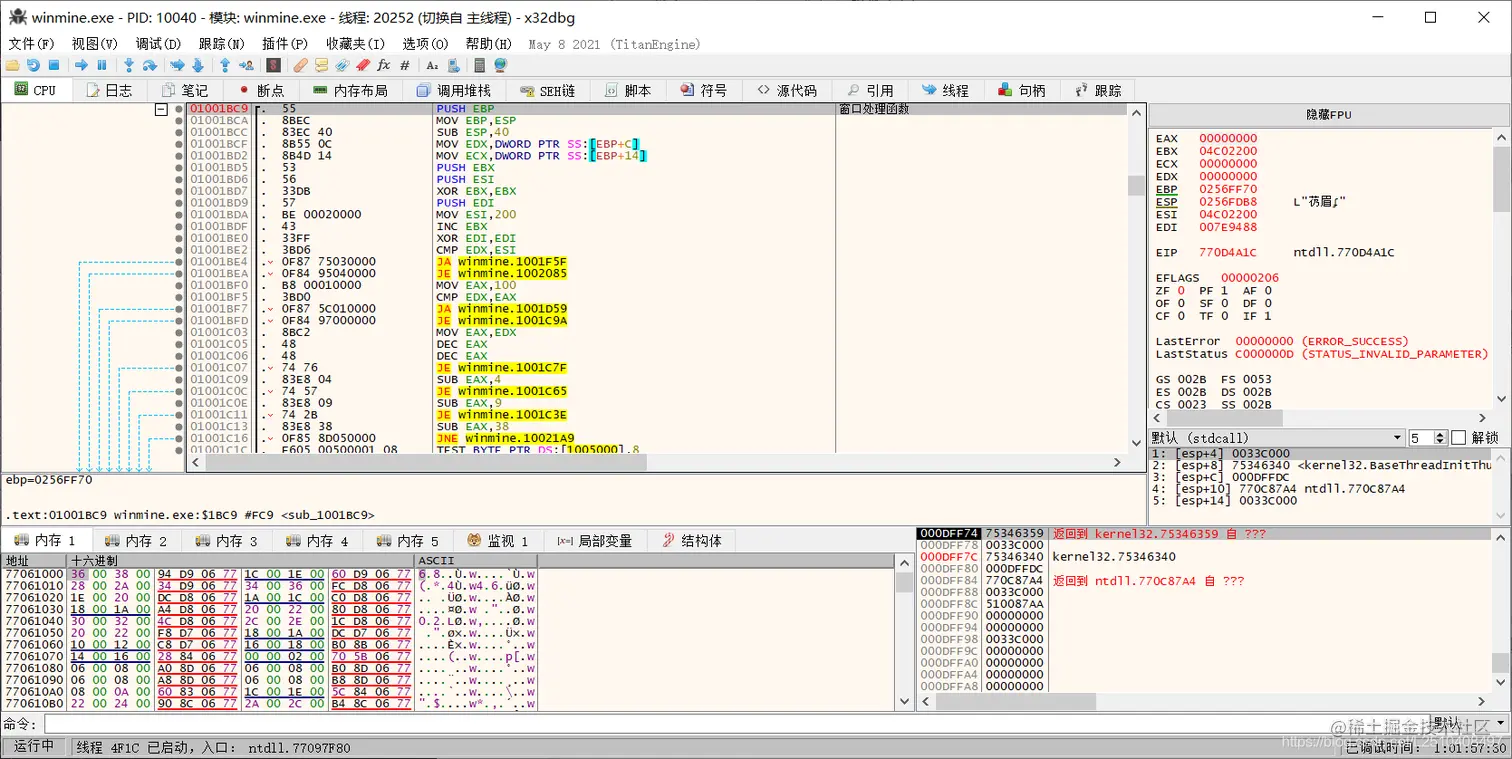The width and height of the screenshot is (1512, 759).
Task: Open the patches bandage icon
Action: tap(300, 65)
